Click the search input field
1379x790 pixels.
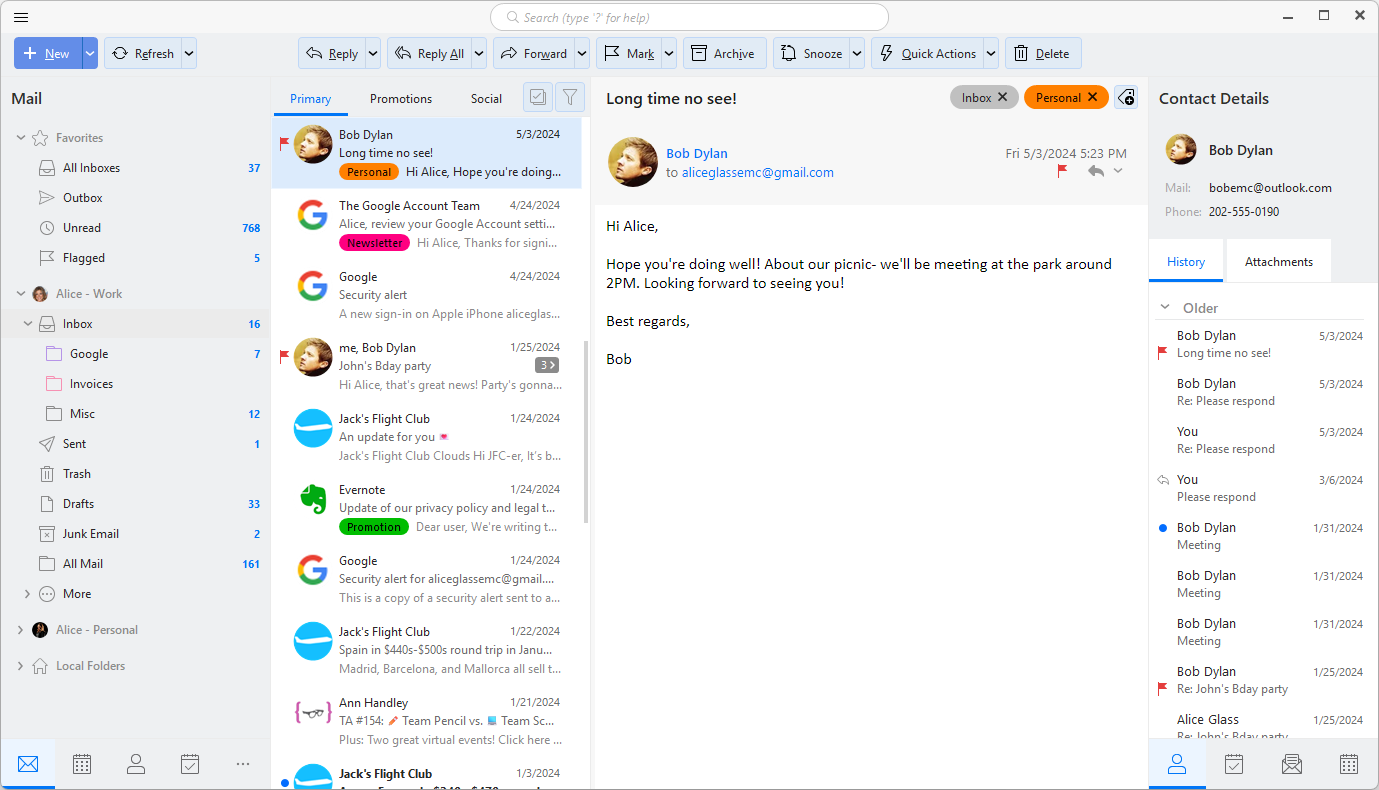pos(689,17)
